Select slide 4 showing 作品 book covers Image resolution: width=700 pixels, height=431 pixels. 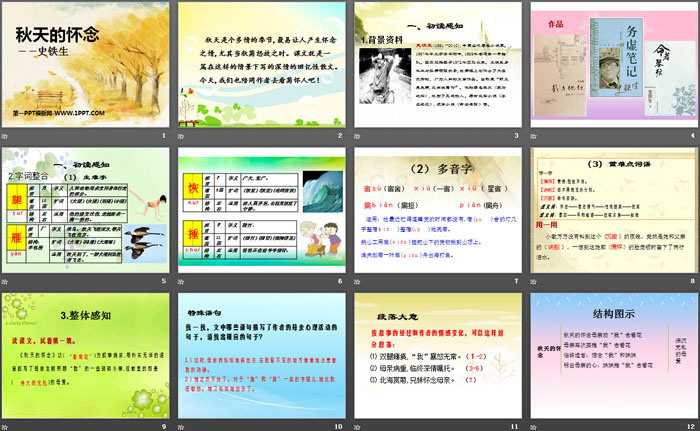point(614,65)
